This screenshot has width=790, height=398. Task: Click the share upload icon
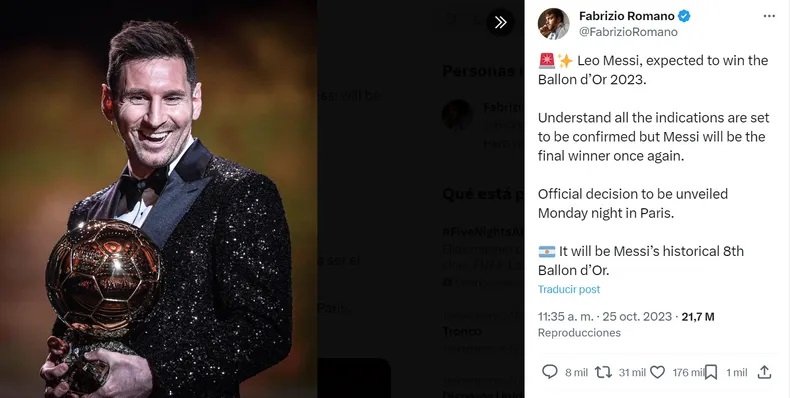[764, 372]
